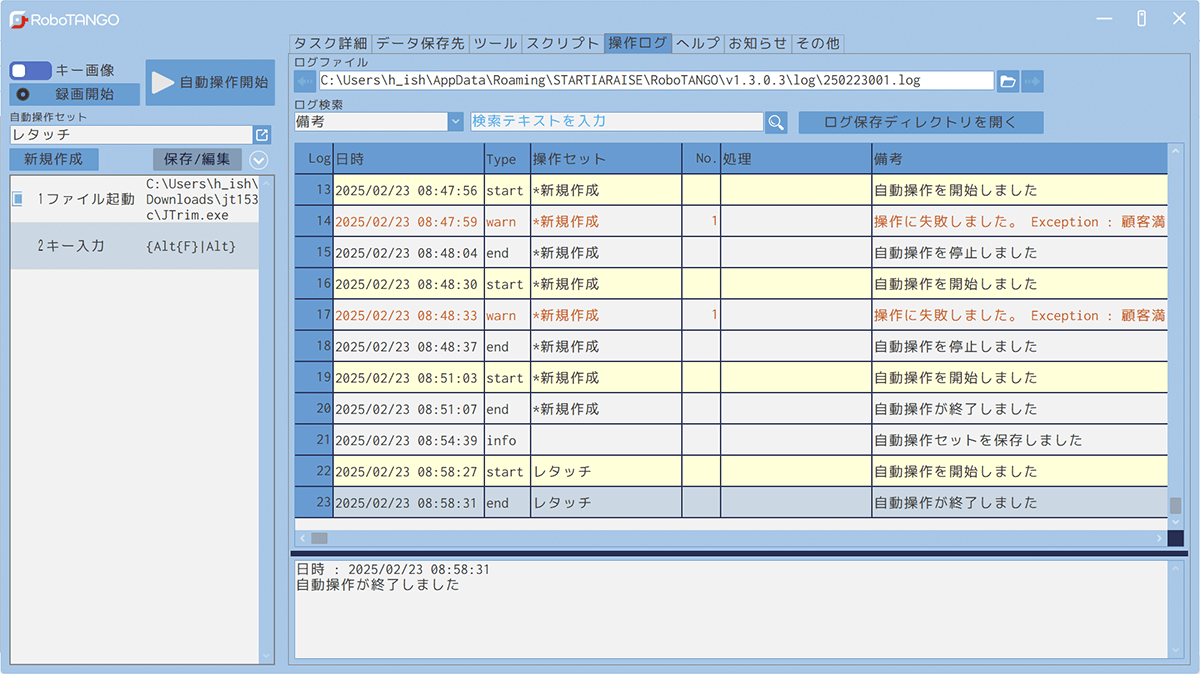1200x674 pixels.
Task: Click the RoboTANGO logo icon
Action: click(18, 19)
